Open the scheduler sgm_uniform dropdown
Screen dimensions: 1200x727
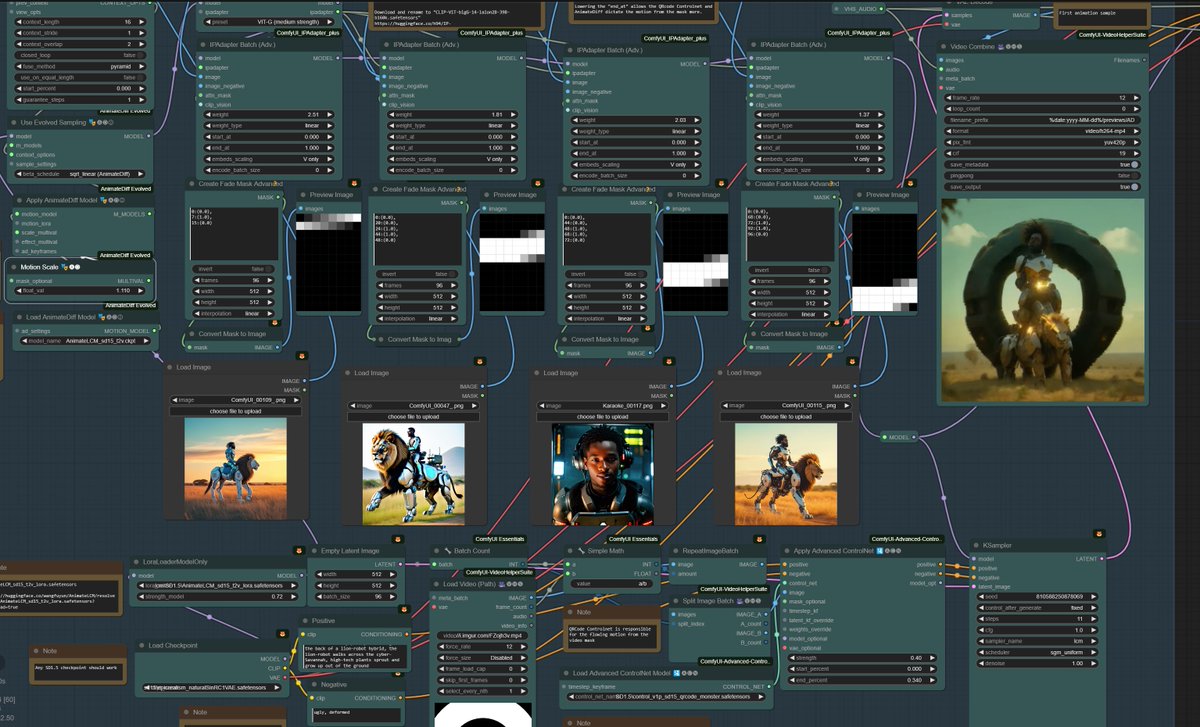pos(1039,652)
